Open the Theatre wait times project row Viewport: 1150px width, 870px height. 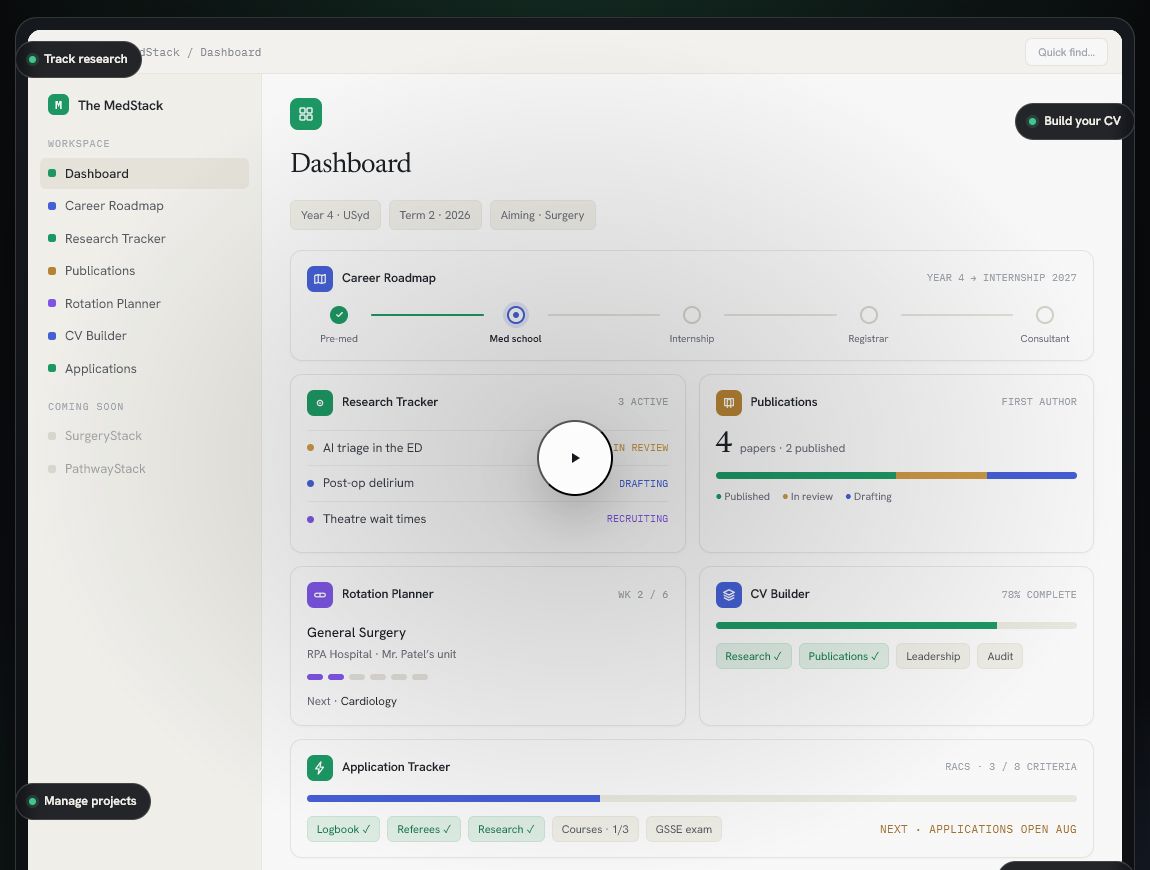[488, 519]
